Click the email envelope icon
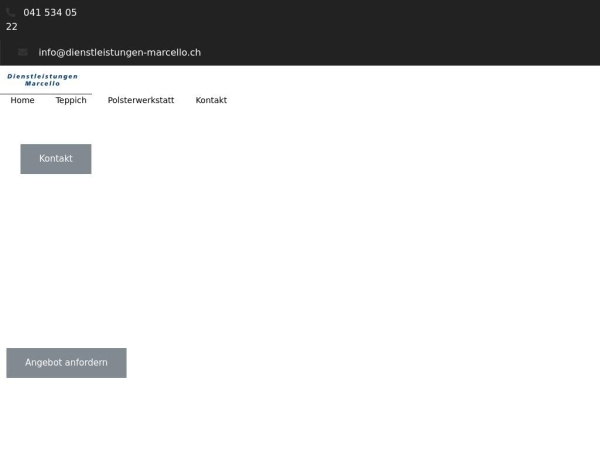The image size is (600, 450). [22, 52]
